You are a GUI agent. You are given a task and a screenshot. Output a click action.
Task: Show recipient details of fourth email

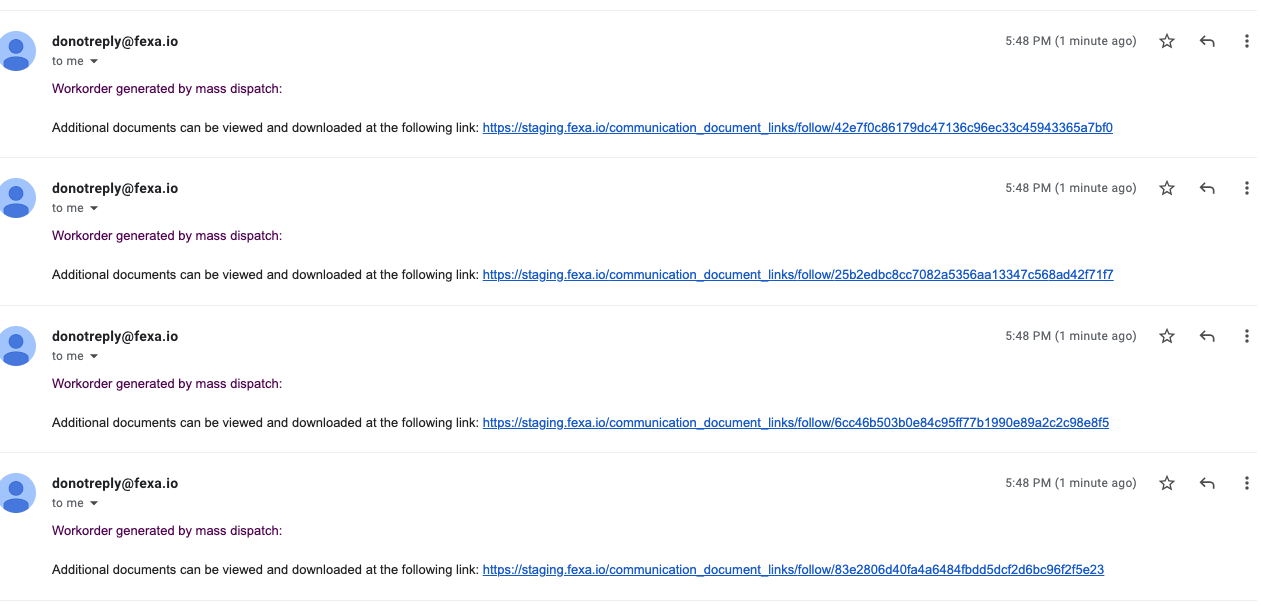click(x=94, y=504)
